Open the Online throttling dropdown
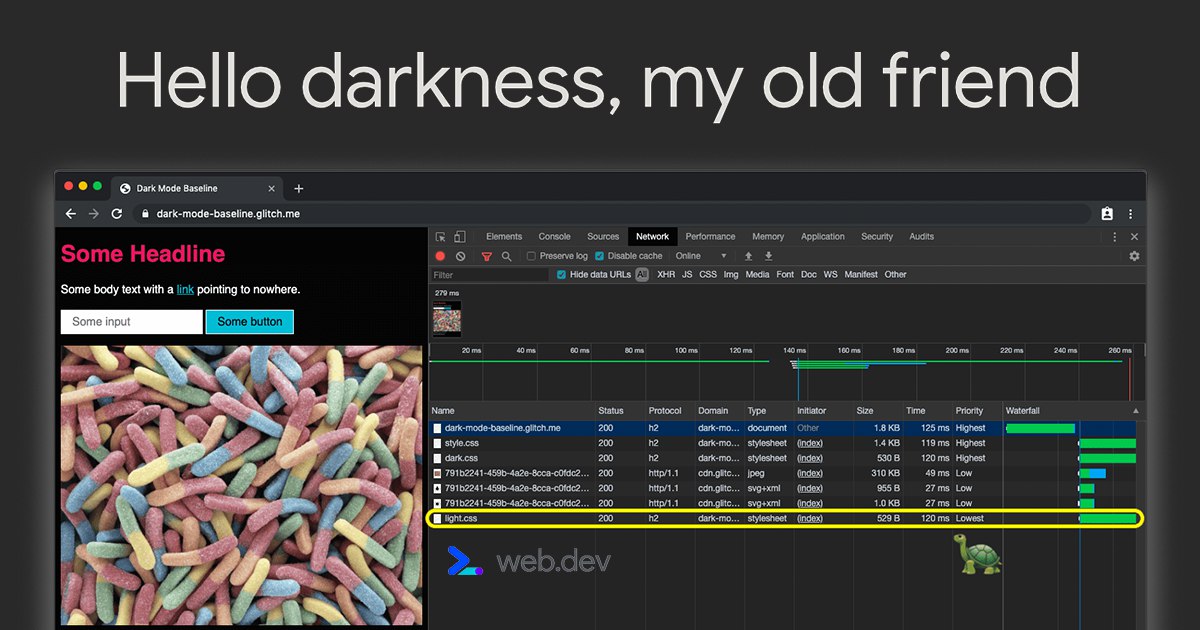 coord(701,256)
